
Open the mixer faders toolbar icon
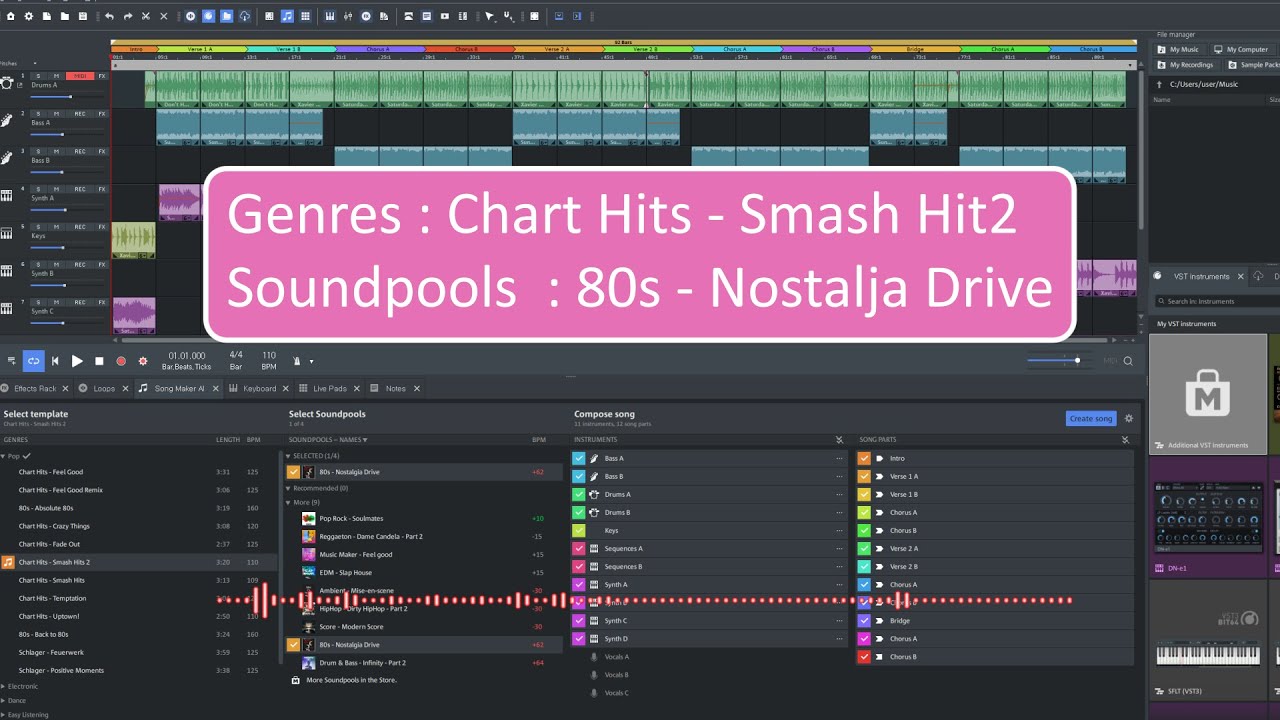point(348,16)
